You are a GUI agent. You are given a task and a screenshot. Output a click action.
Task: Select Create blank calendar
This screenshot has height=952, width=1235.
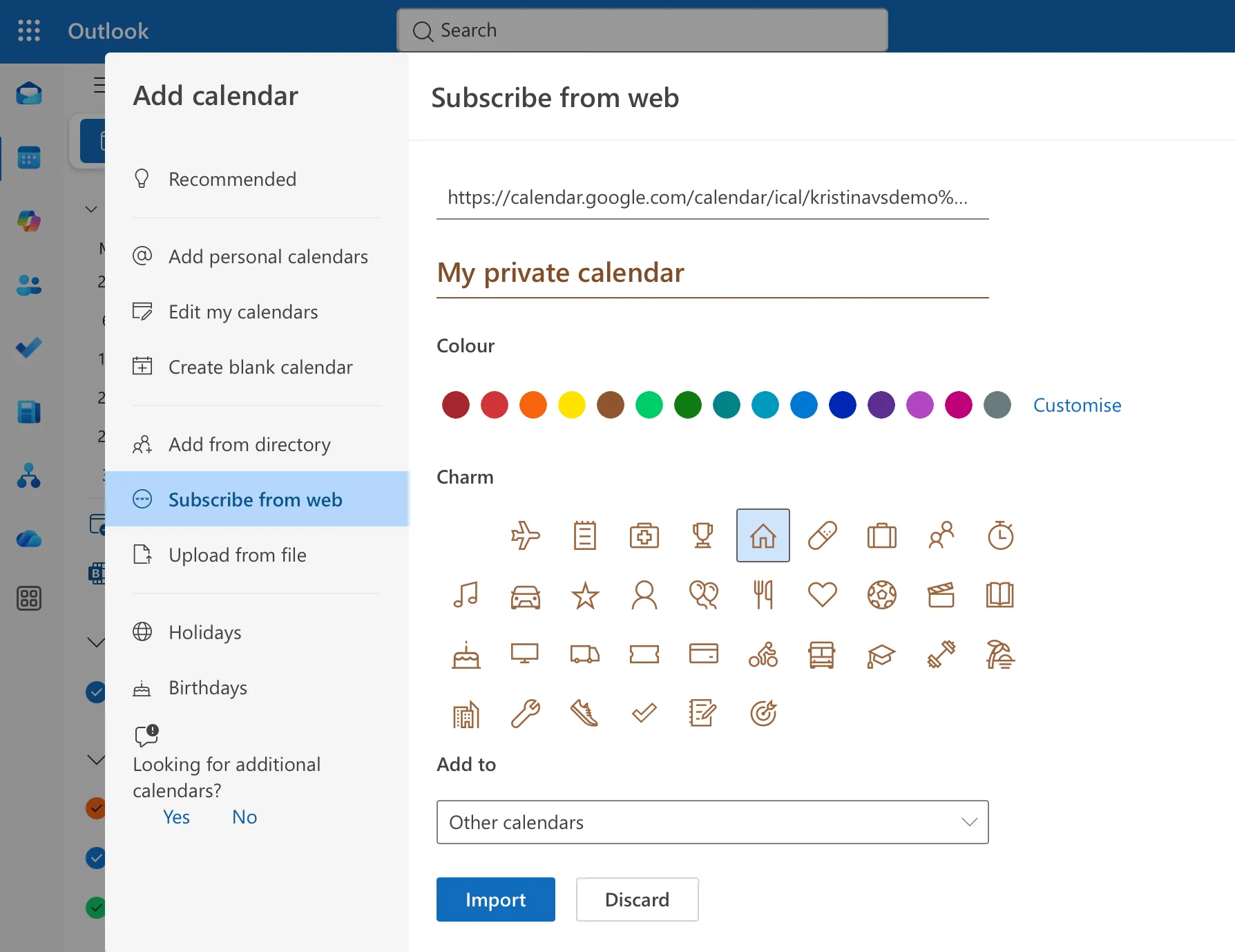[257, 367]
